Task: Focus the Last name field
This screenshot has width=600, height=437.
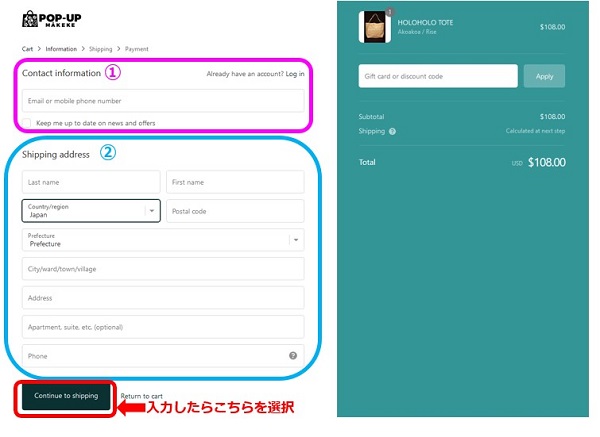Action: [91, 182]
